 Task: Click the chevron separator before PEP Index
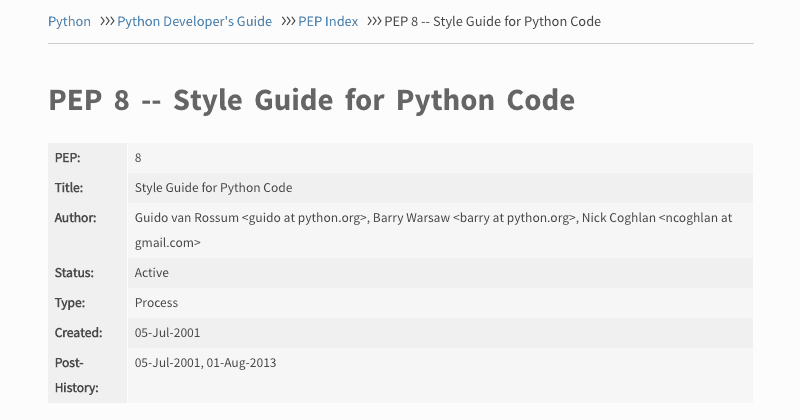point(287,21)
